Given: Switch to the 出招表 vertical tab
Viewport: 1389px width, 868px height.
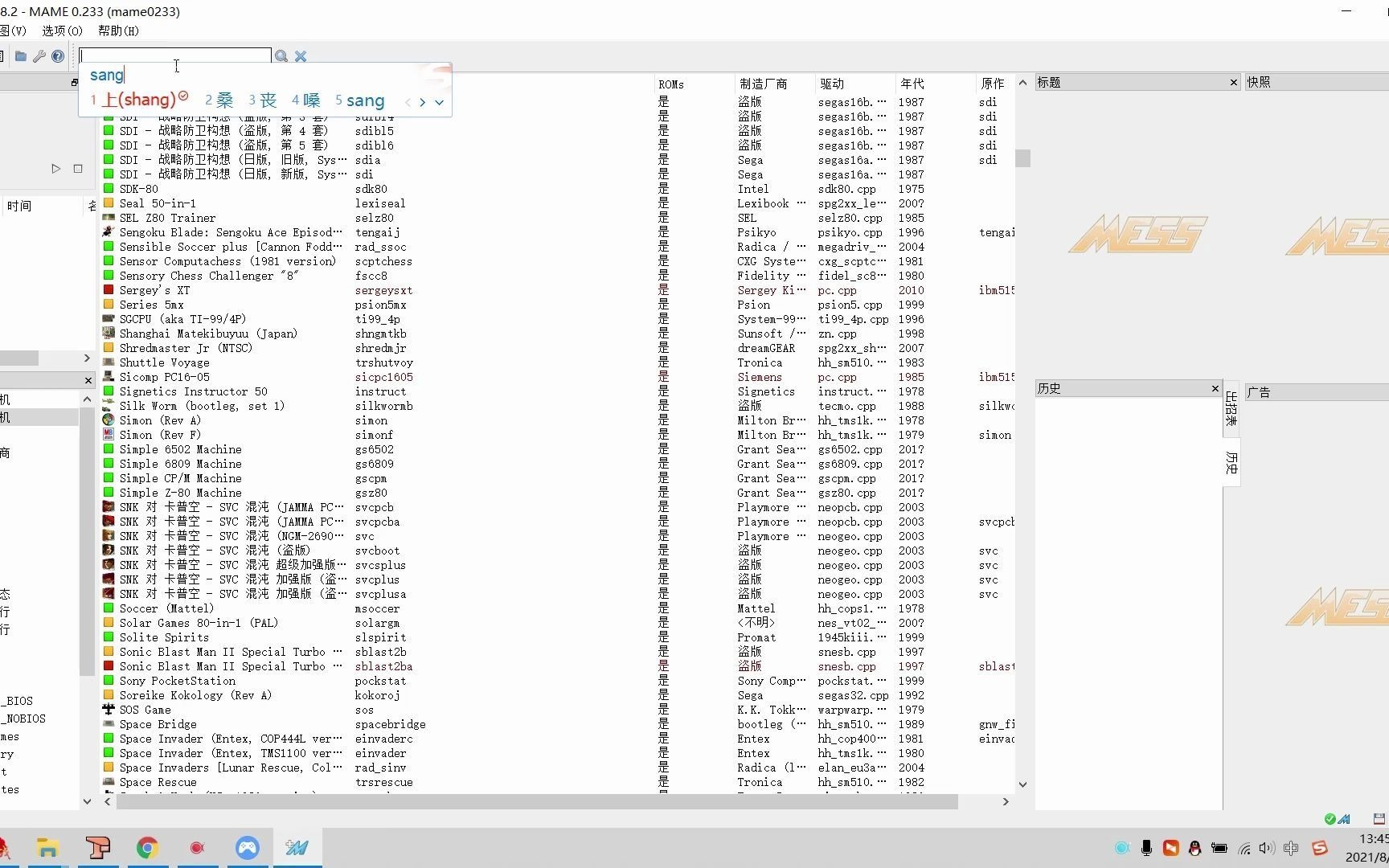Looking at the screenshot, I should tap(1231, 408).
